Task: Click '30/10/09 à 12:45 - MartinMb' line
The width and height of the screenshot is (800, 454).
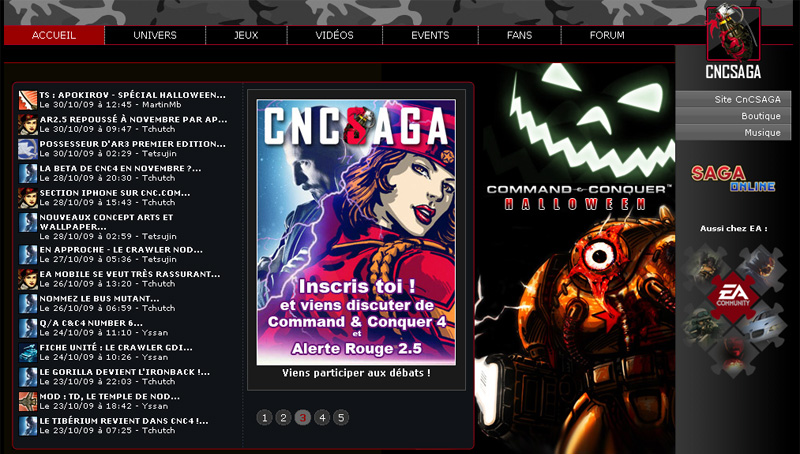Action: 110,105
